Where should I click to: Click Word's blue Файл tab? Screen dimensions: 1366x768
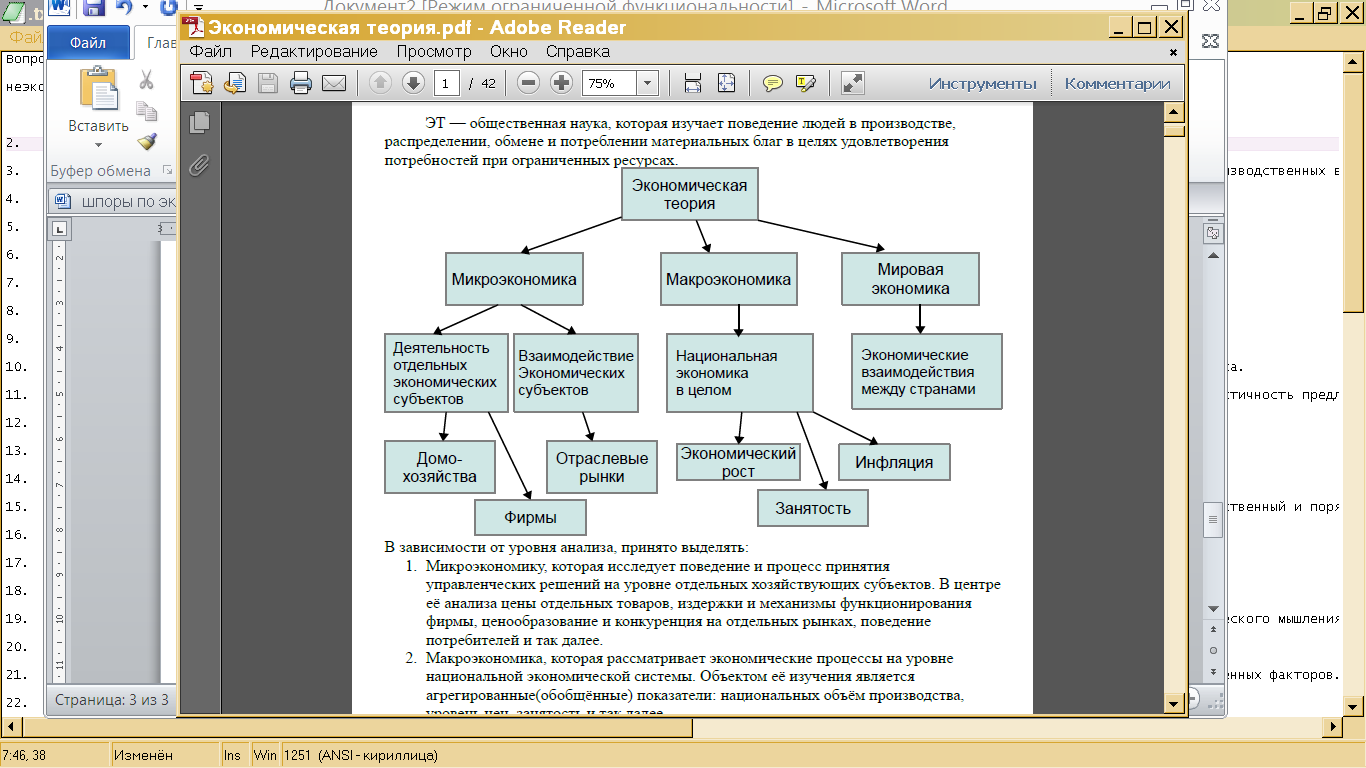pyautogui.click(x=89, y=43)
